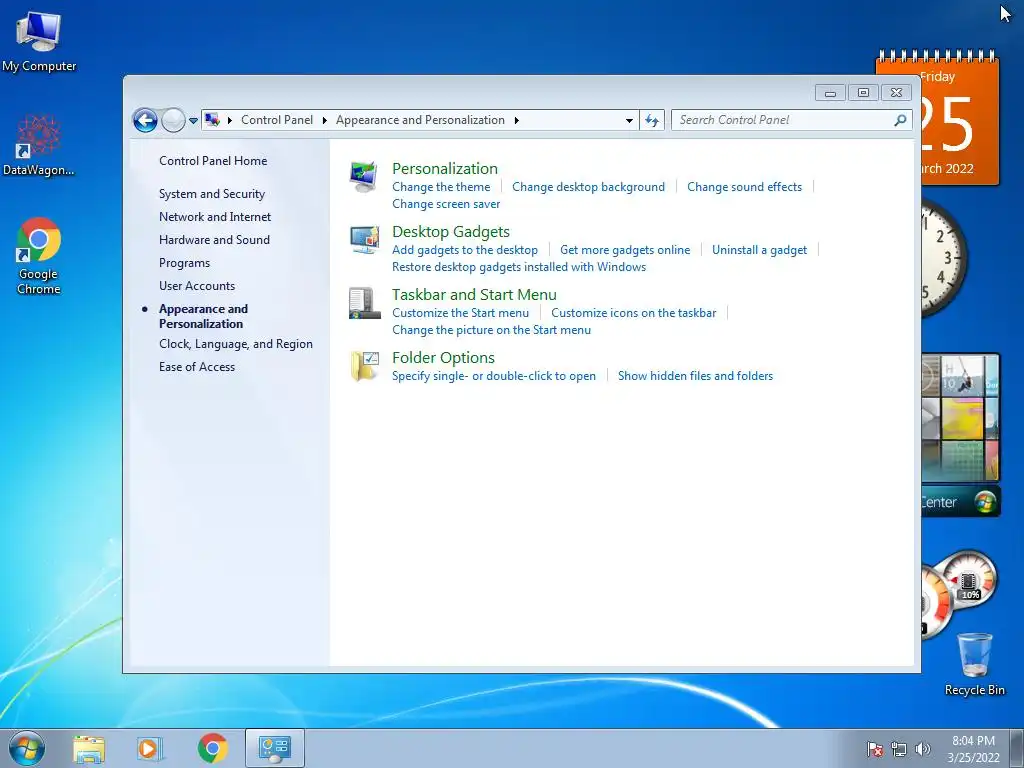Viewport: 1024px width, 768px height.
Task: Open Action Center flag in tray
Action: pyautogui.click(x=874, y=749)
